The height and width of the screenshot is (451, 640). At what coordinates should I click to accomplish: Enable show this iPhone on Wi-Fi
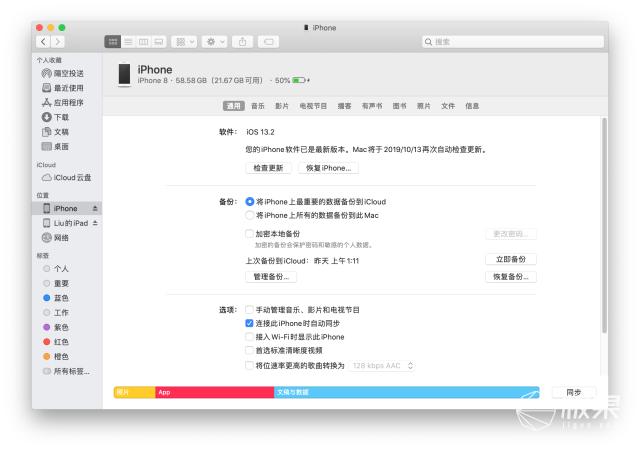tap(249, 337)
